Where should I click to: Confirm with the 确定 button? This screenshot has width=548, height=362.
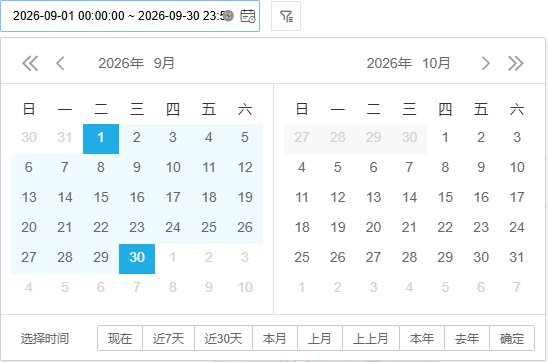(512, 338)
